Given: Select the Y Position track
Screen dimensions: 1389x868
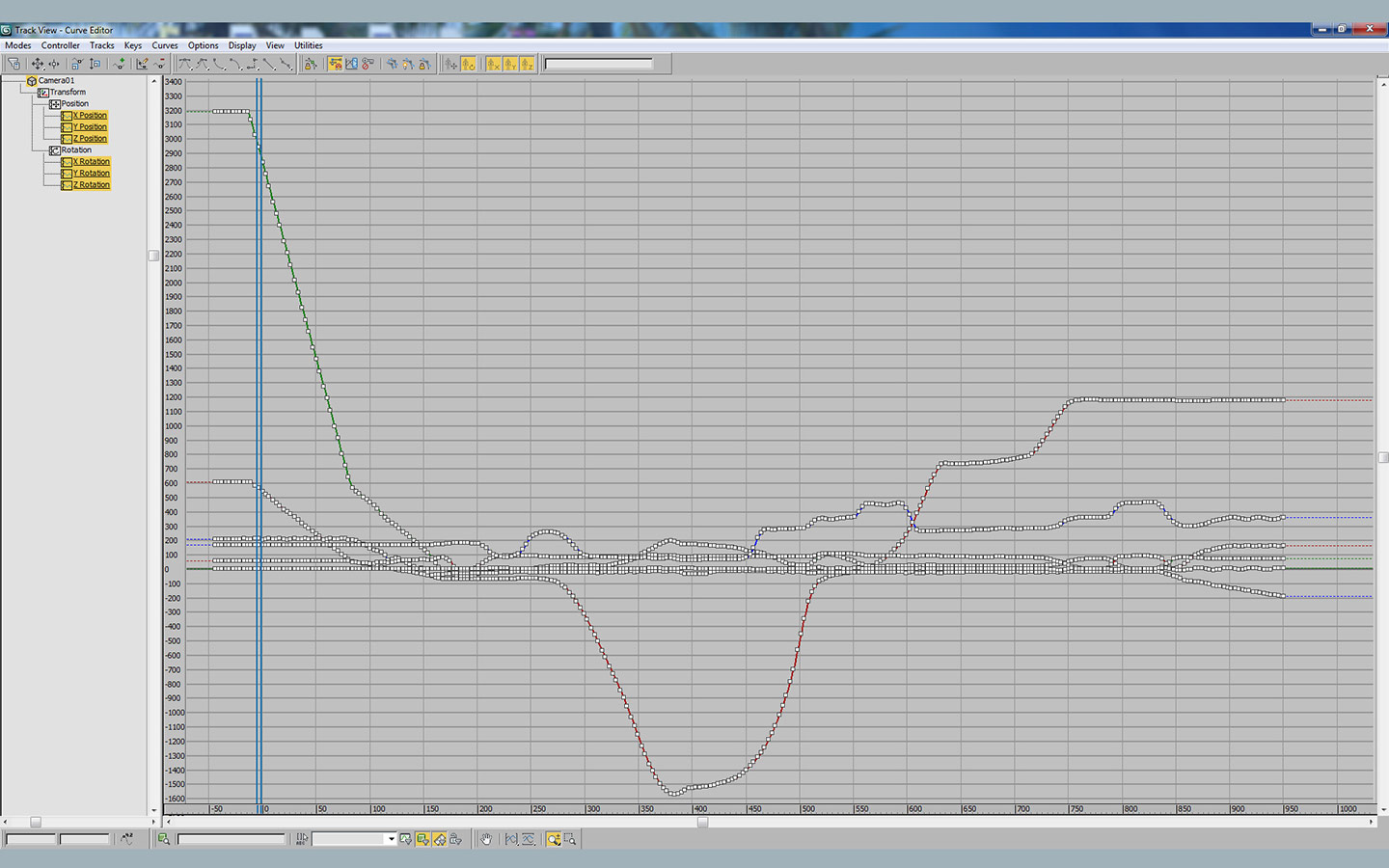Looking at the screenshot, I should (x=90, y=127).
